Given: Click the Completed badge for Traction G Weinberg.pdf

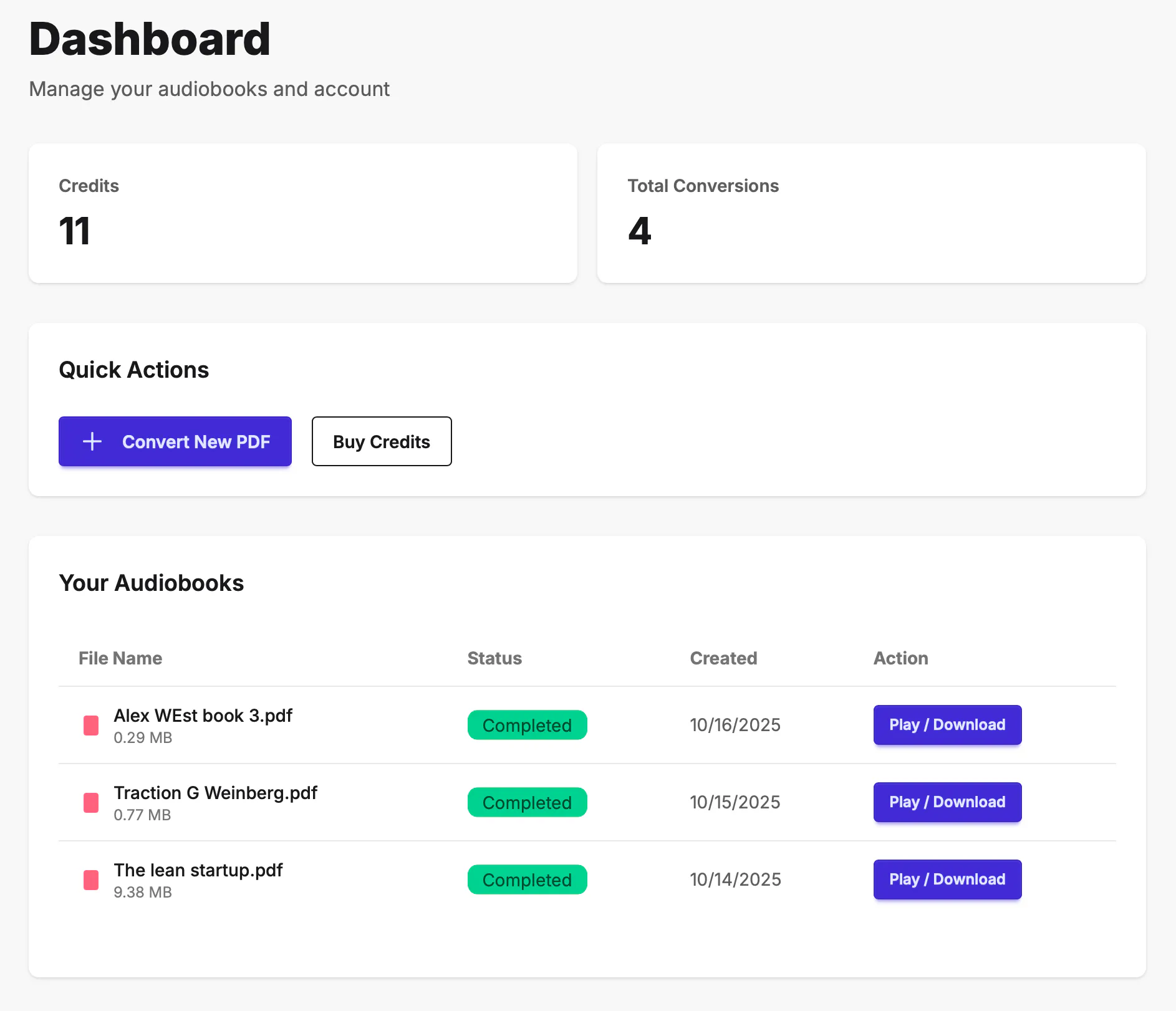Looking at the screenshot, I should (x=528, y=802).
